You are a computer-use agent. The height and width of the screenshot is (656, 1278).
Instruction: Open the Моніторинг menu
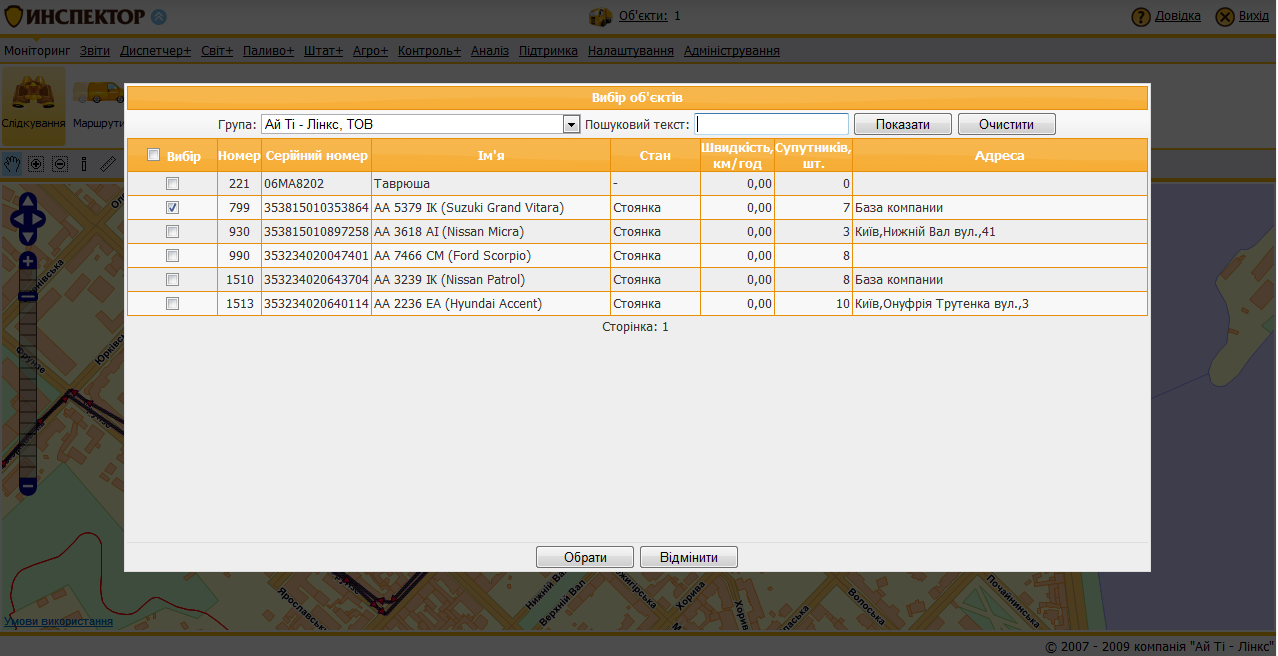(x=37, y=50)
